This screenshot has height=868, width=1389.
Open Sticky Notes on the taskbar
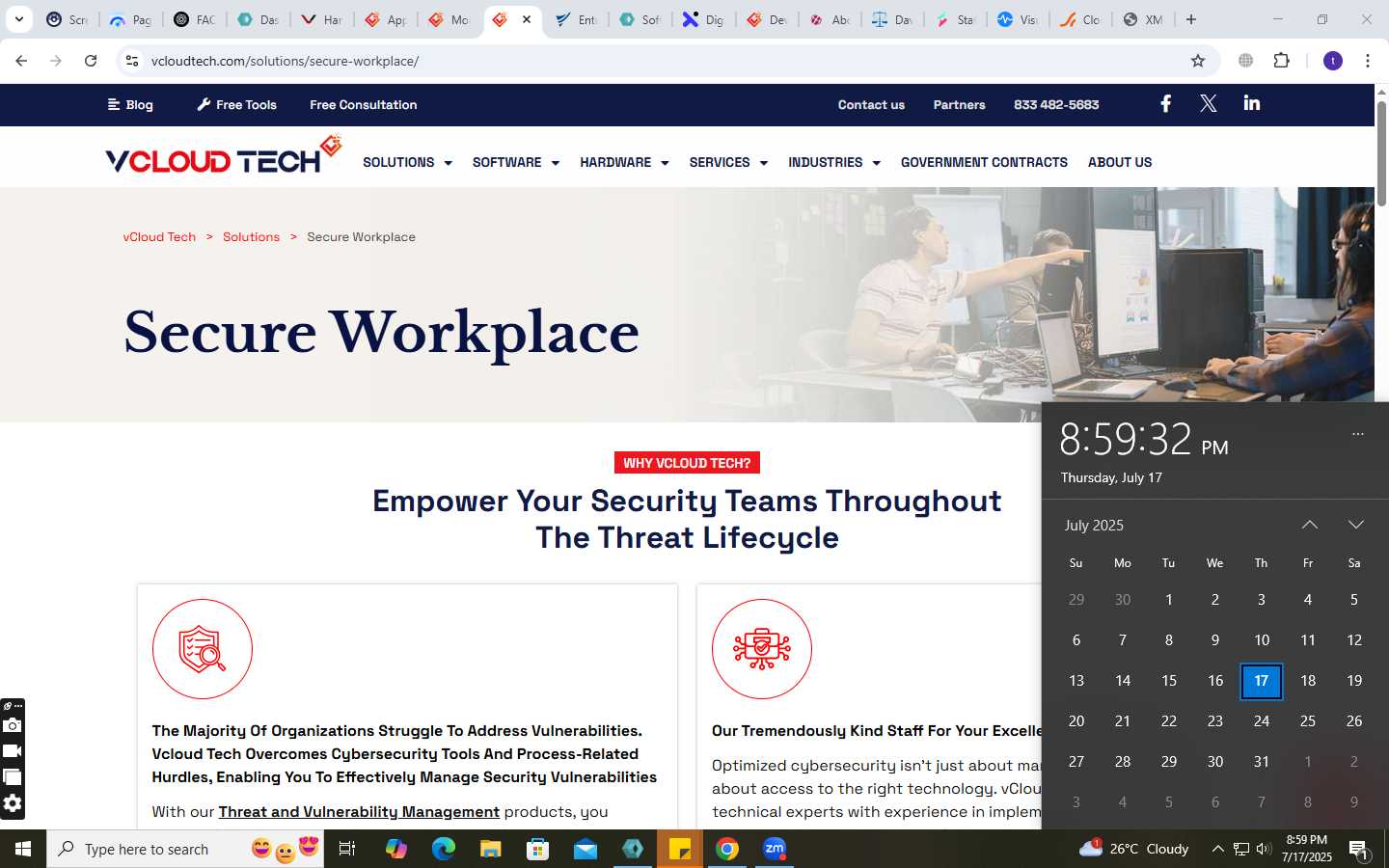[x=680, y=849]
